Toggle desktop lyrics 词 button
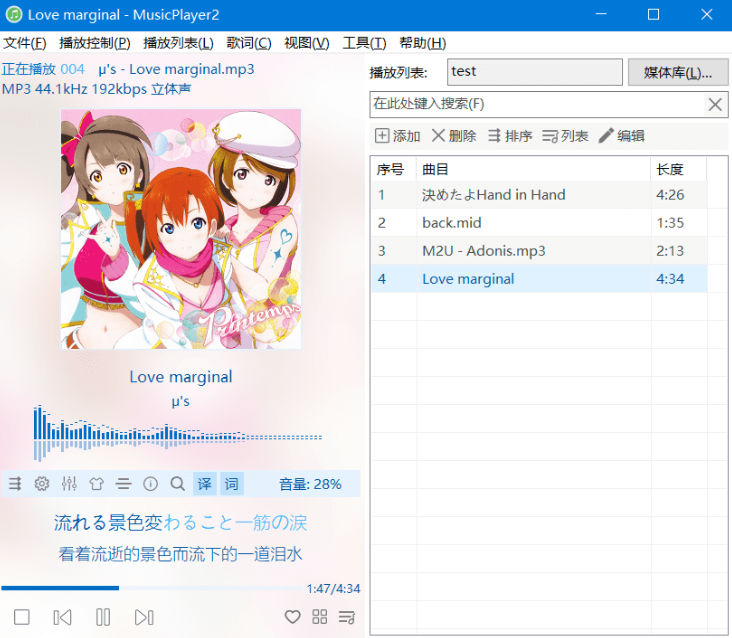732x638 pixels. click(x=232, y=484)
